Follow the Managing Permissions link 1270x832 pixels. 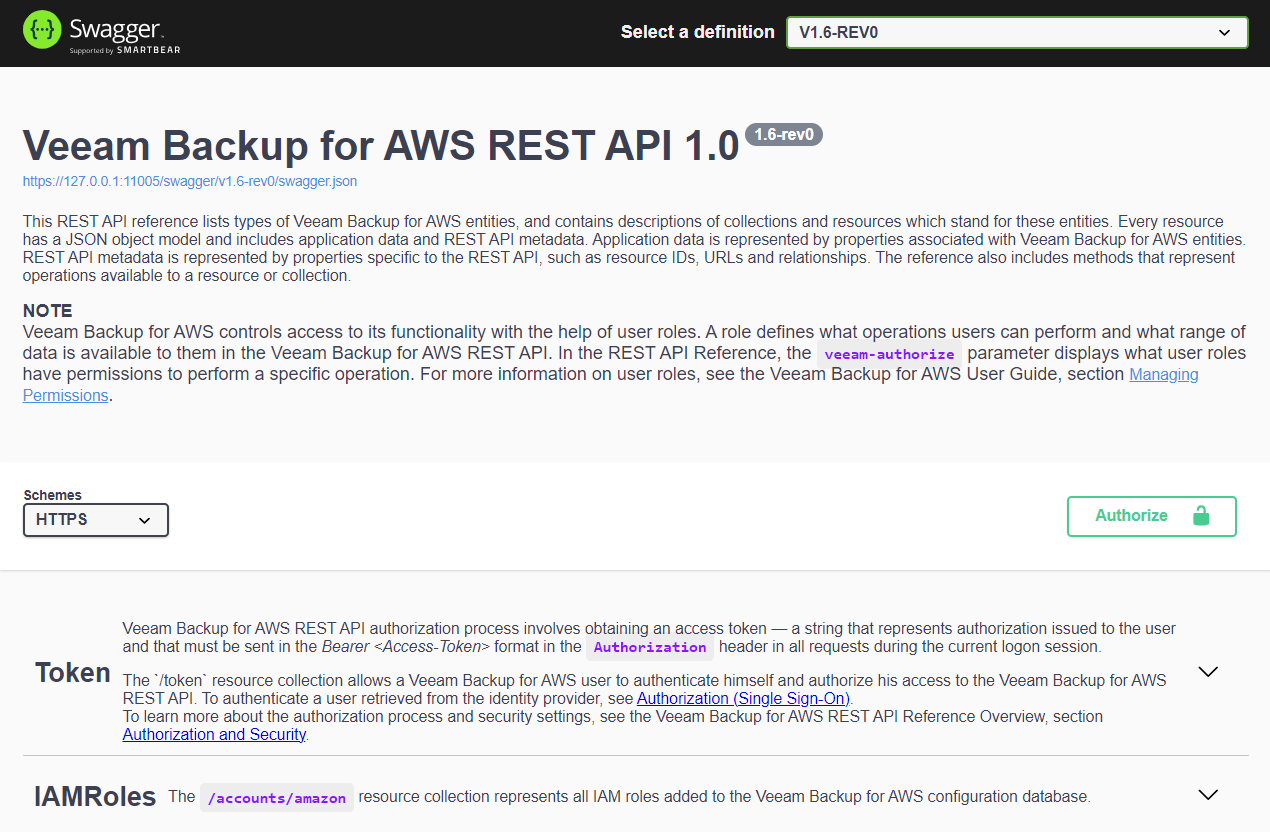tap(611, 385)
